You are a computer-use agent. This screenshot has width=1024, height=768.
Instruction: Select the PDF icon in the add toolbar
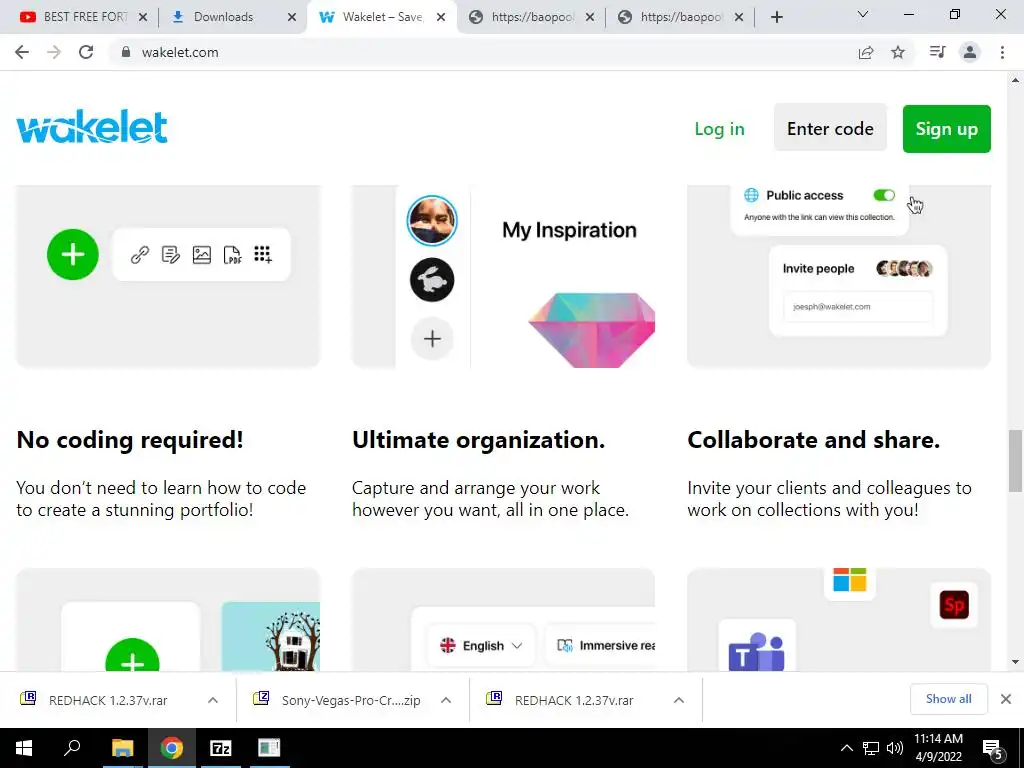tap(232, 255)
